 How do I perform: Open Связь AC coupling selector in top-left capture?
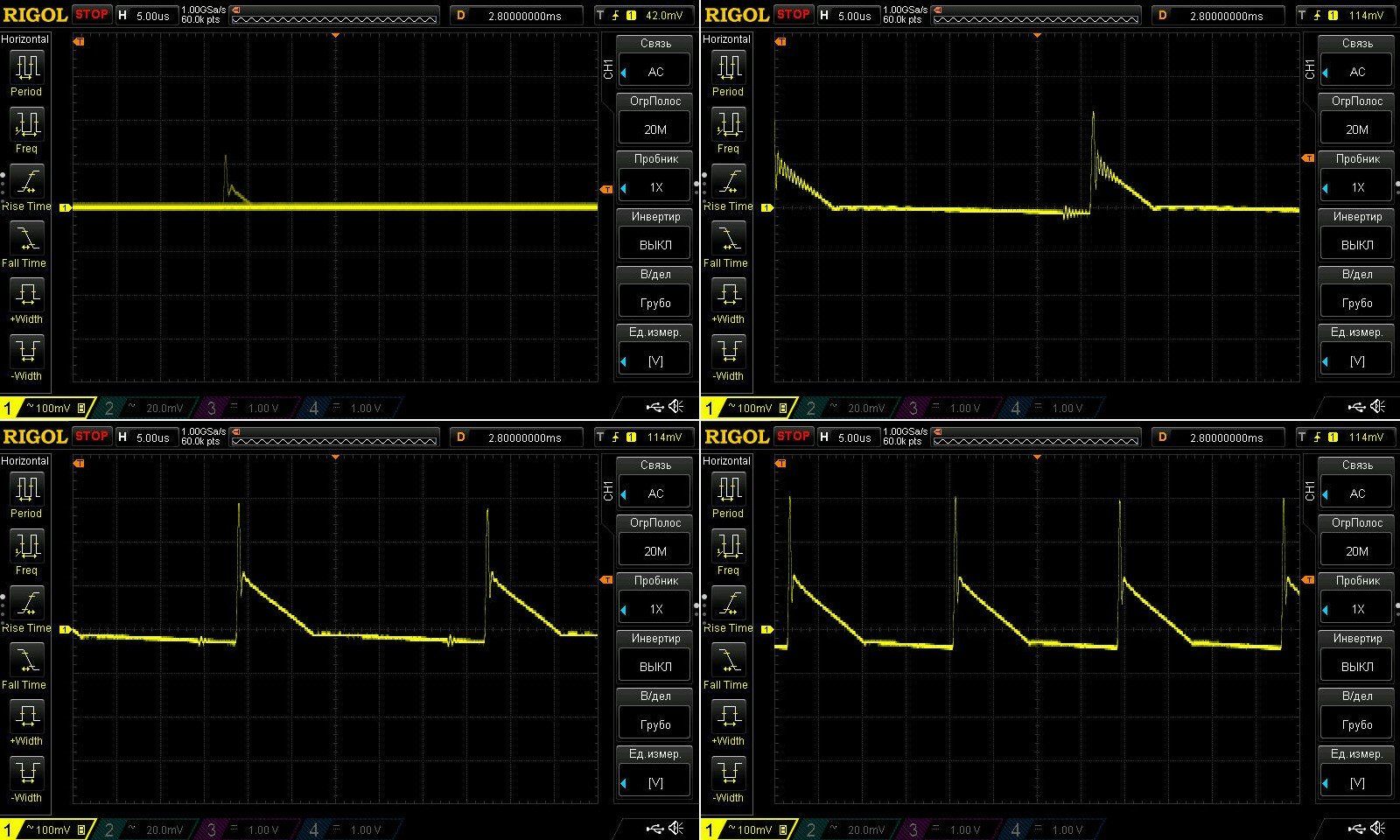[654, 72]
